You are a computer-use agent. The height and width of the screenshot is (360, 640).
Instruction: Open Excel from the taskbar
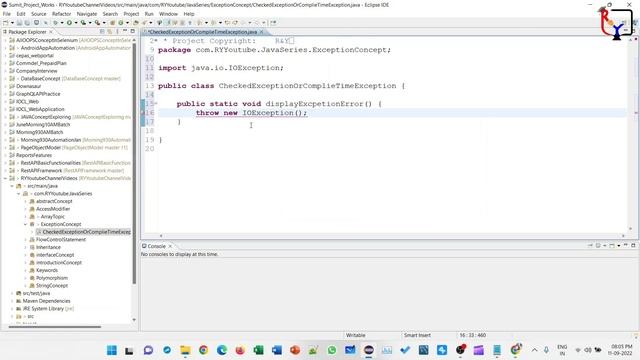click(258, 350)
